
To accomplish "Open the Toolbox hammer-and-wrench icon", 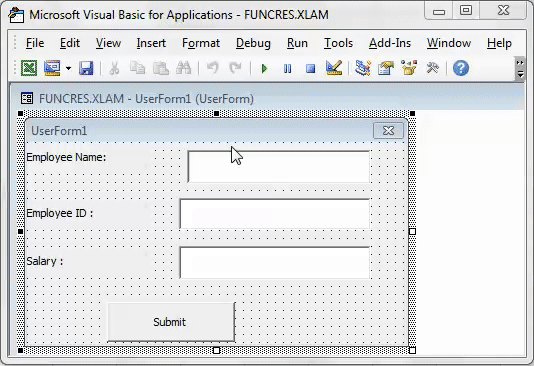I will pyautogui.click(x=433, y=68).
